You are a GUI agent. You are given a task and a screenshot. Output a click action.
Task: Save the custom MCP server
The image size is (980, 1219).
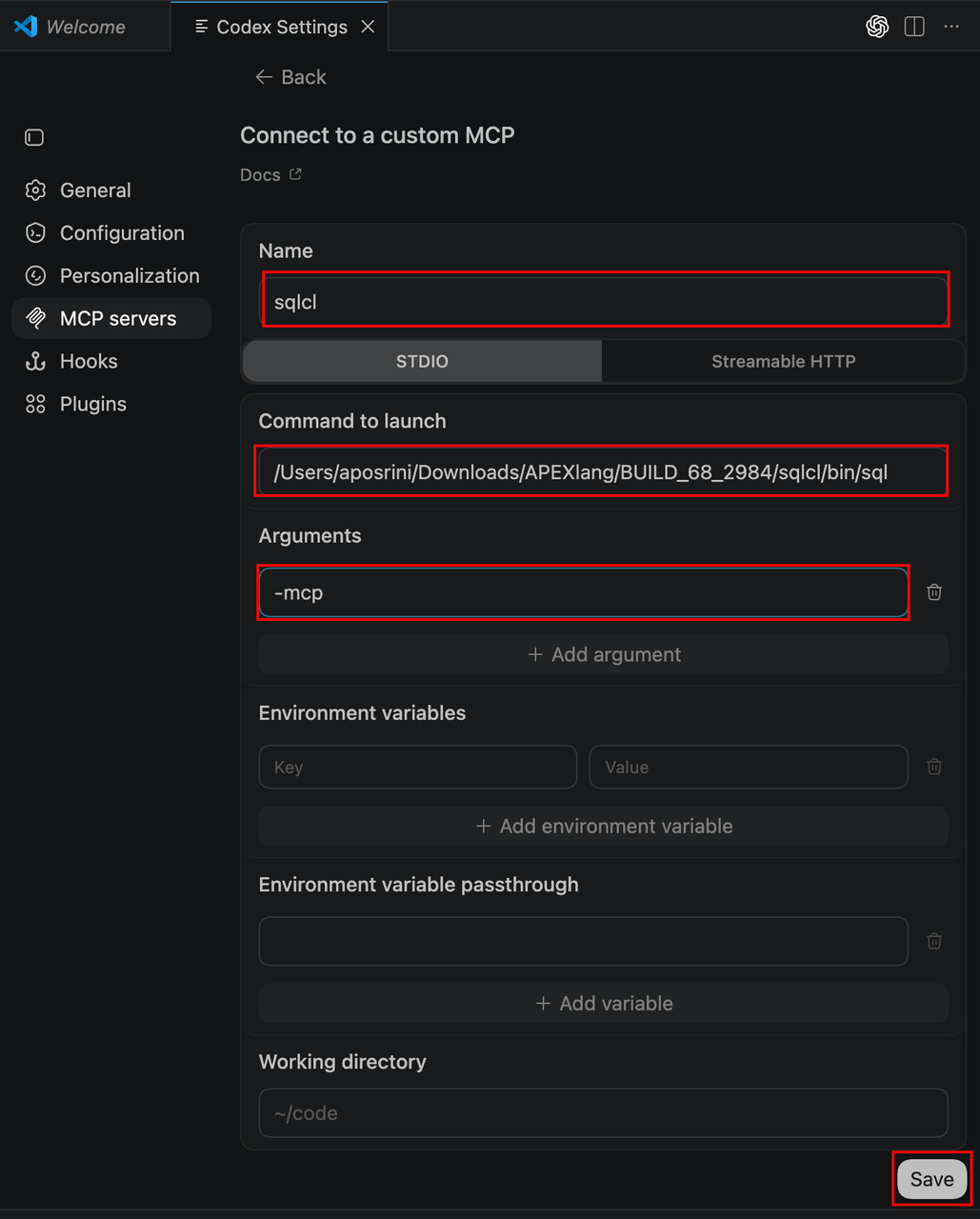point(931,1179)
